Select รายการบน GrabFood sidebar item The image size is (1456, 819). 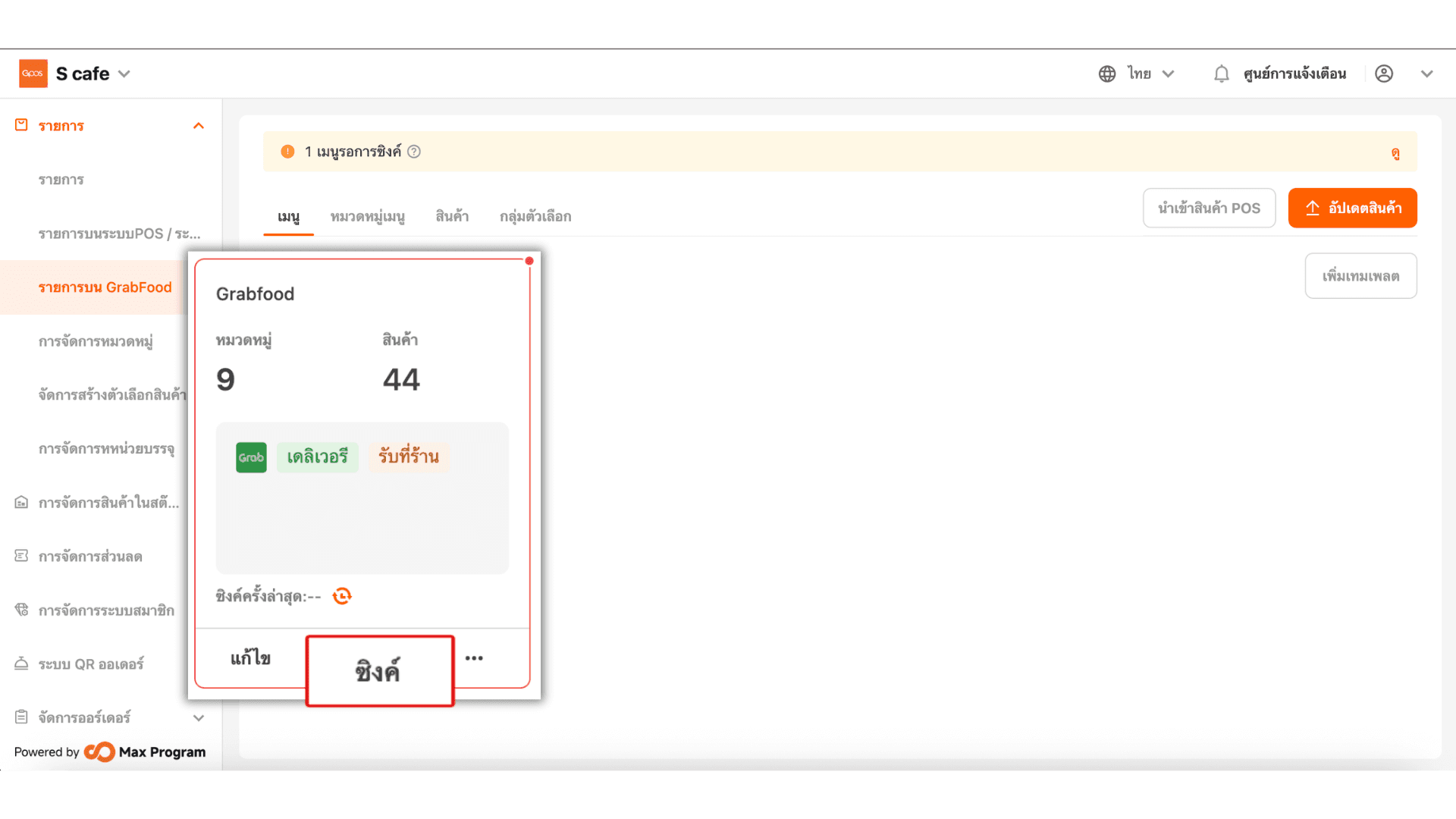click(105, 287)
